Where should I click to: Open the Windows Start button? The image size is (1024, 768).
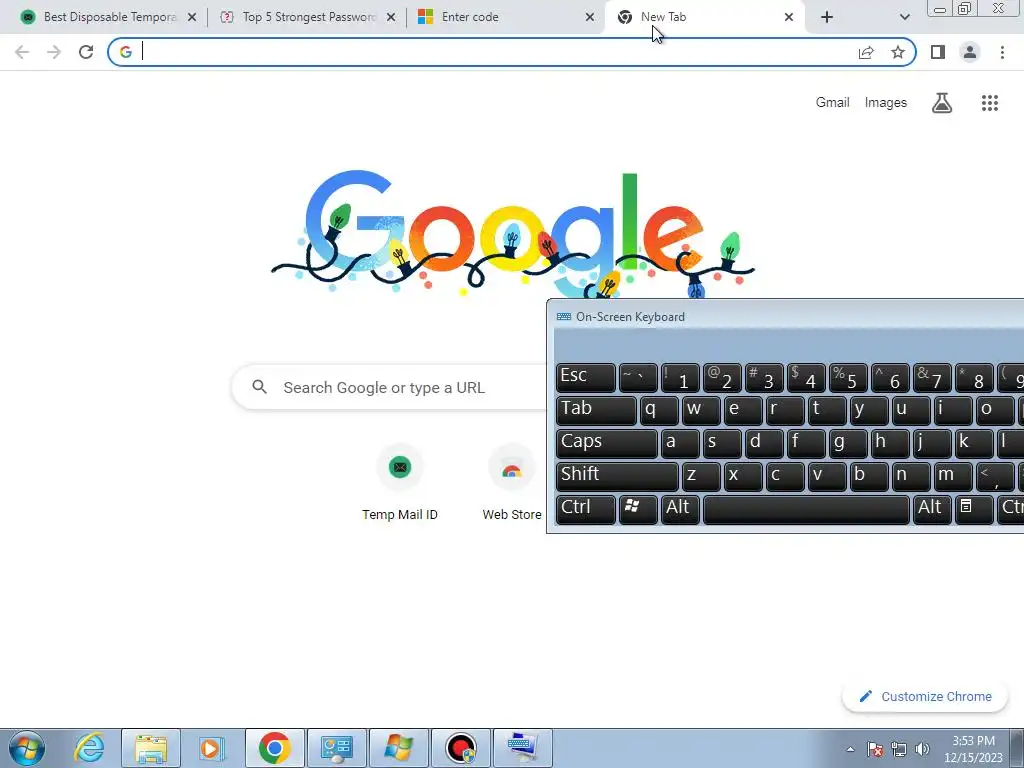pos(27,748)
